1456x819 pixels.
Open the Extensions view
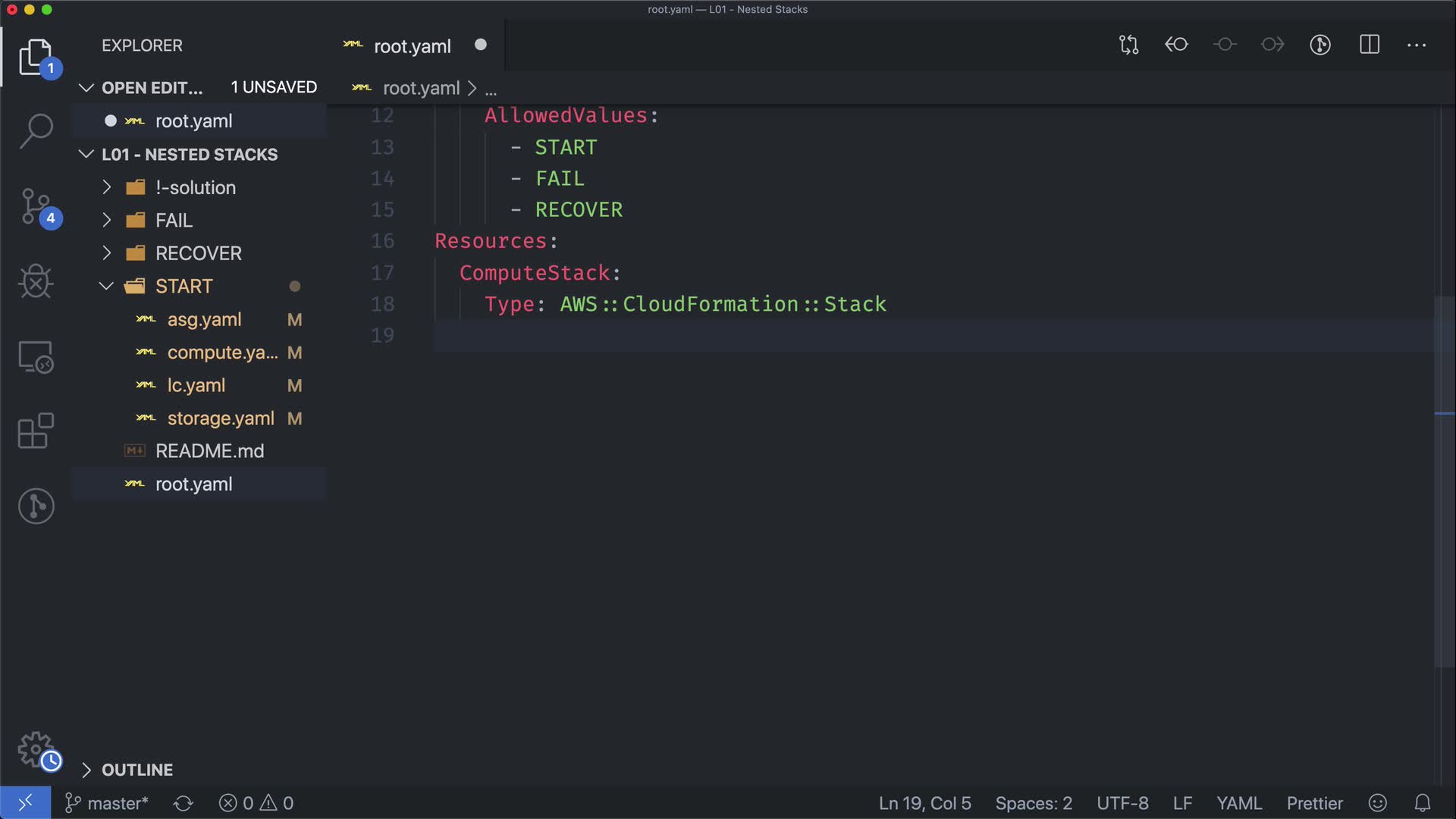36,431
